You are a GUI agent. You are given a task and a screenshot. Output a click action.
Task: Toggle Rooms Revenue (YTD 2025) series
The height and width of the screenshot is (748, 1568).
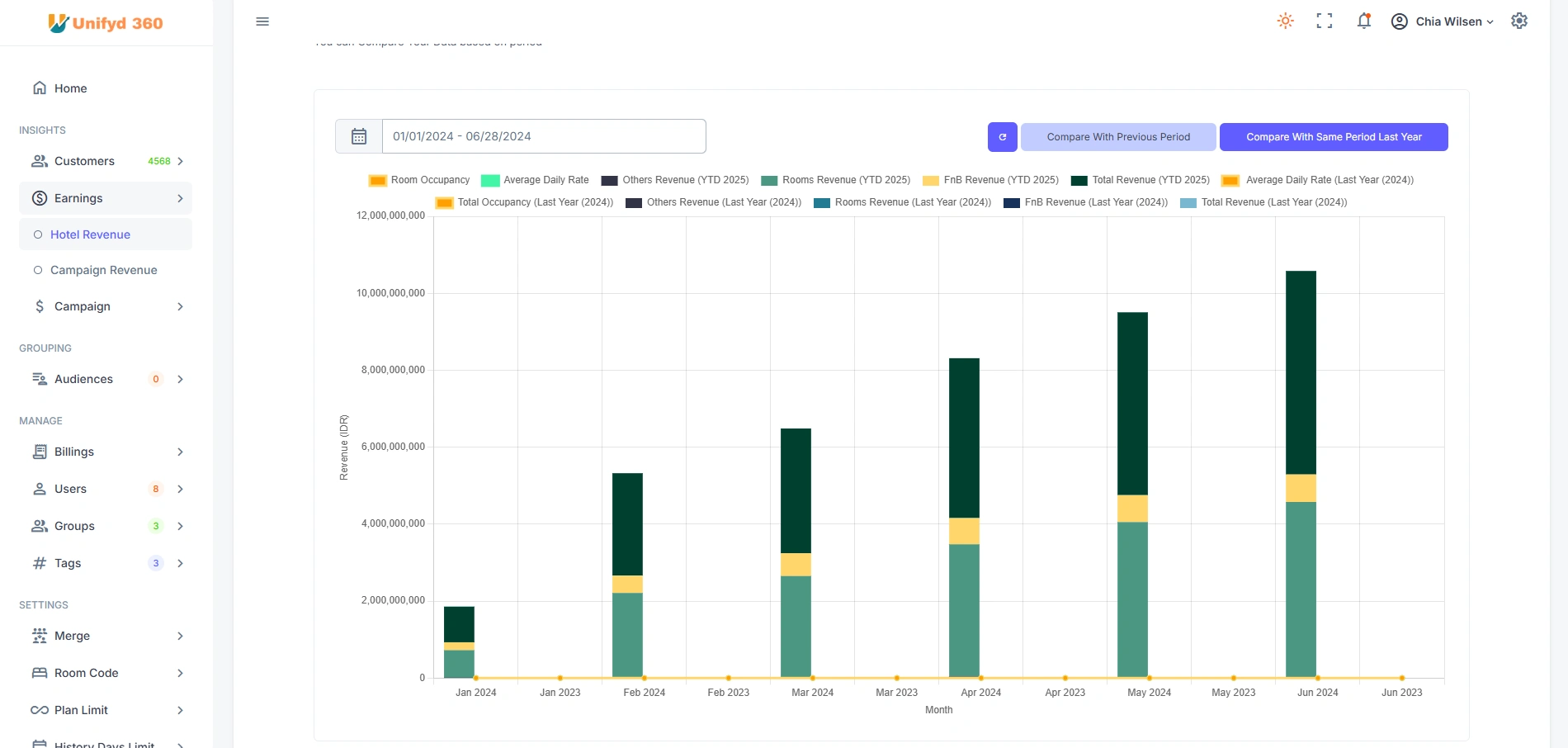coord(835,180)
